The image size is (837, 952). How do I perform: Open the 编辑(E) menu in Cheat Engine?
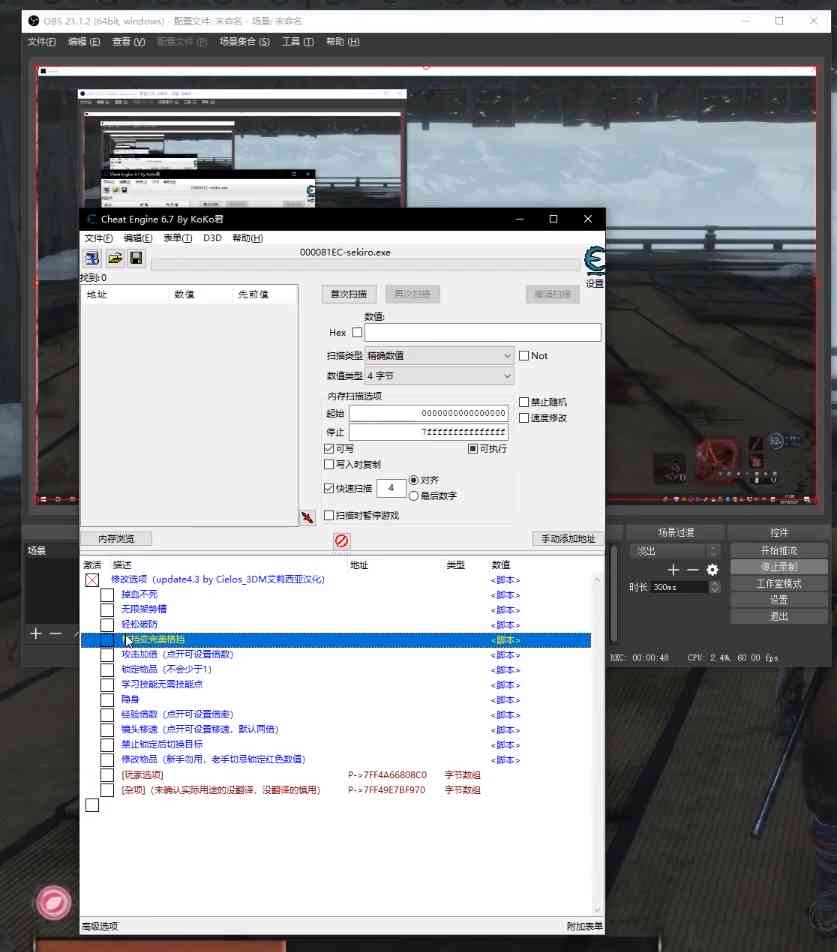click(138, 238)
